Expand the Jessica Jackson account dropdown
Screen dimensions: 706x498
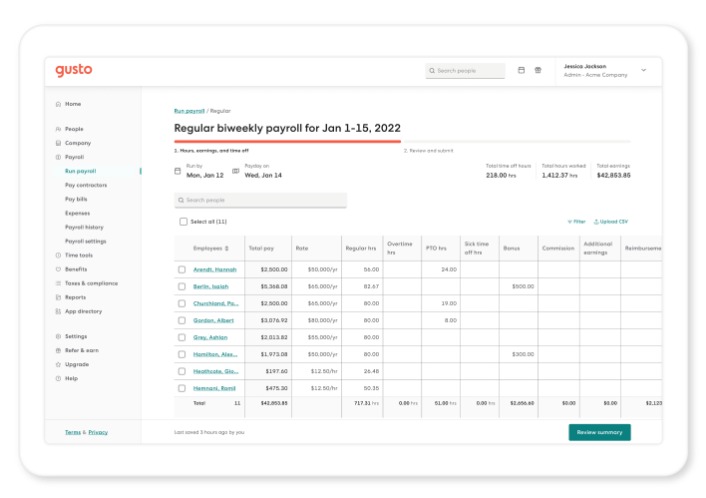click(644, 70)
